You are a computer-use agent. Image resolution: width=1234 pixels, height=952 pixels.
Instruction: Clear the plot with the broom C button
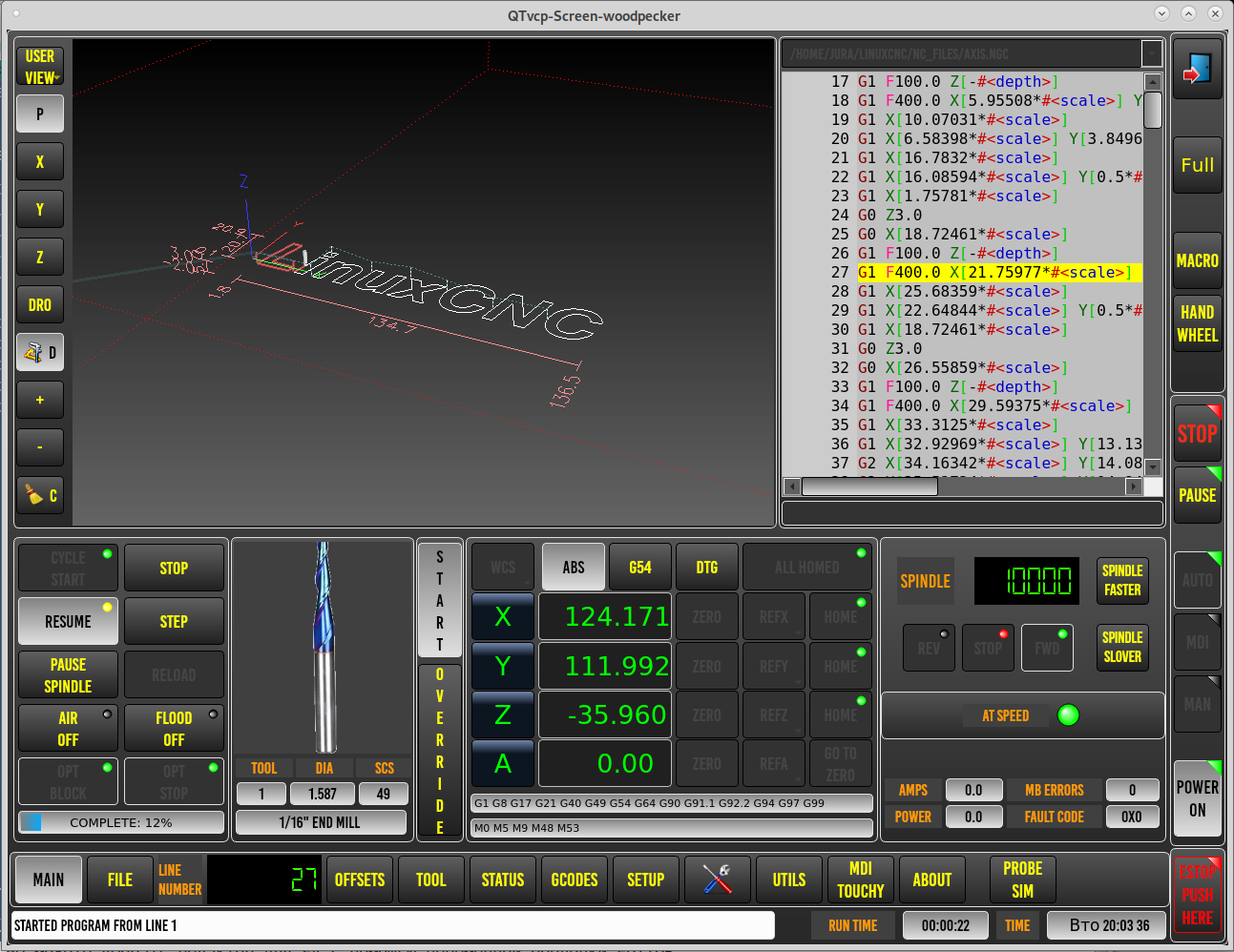tap(40, 495)
